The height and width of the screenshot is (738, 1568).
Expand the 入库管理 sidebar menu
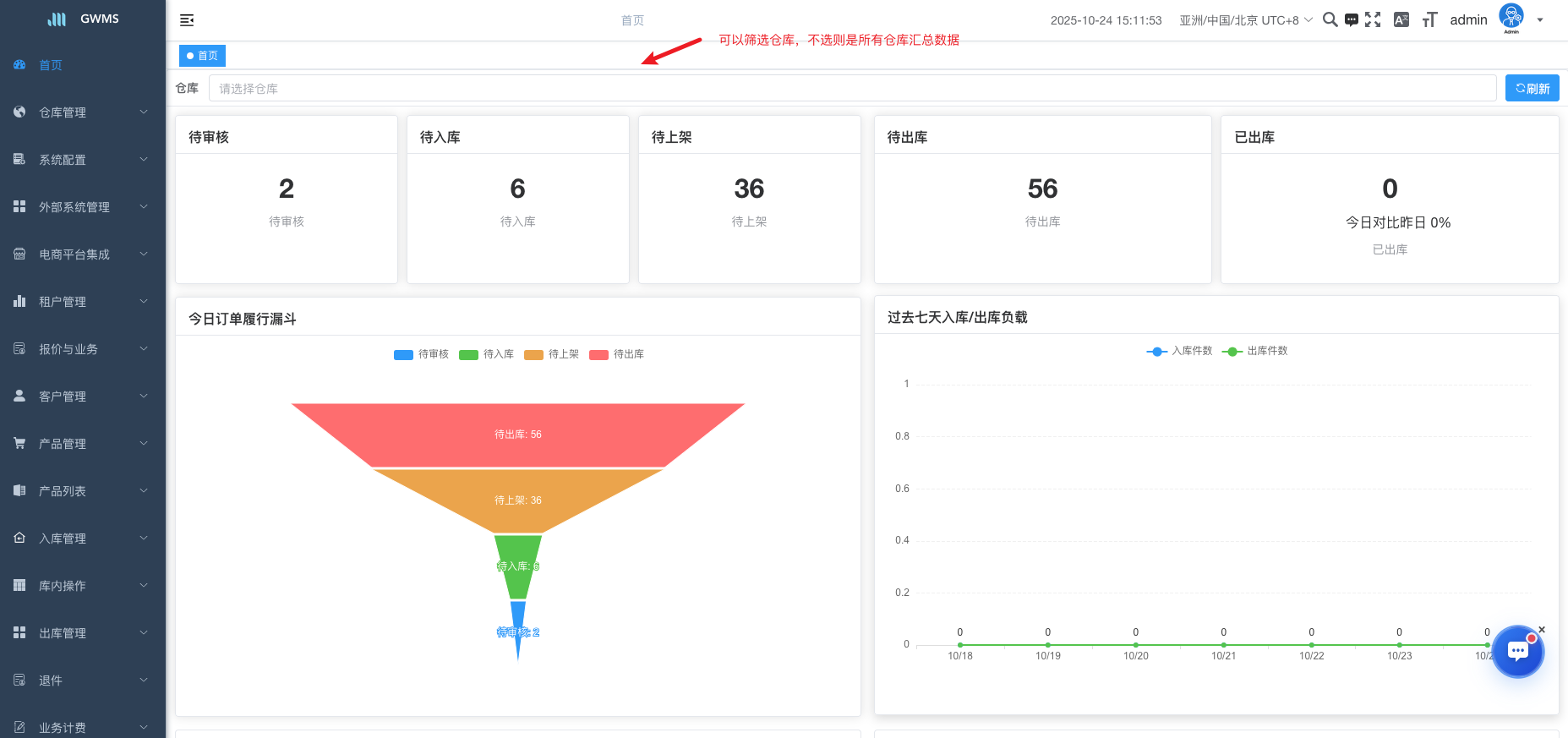pyautogui.click(x=82, y=538)
